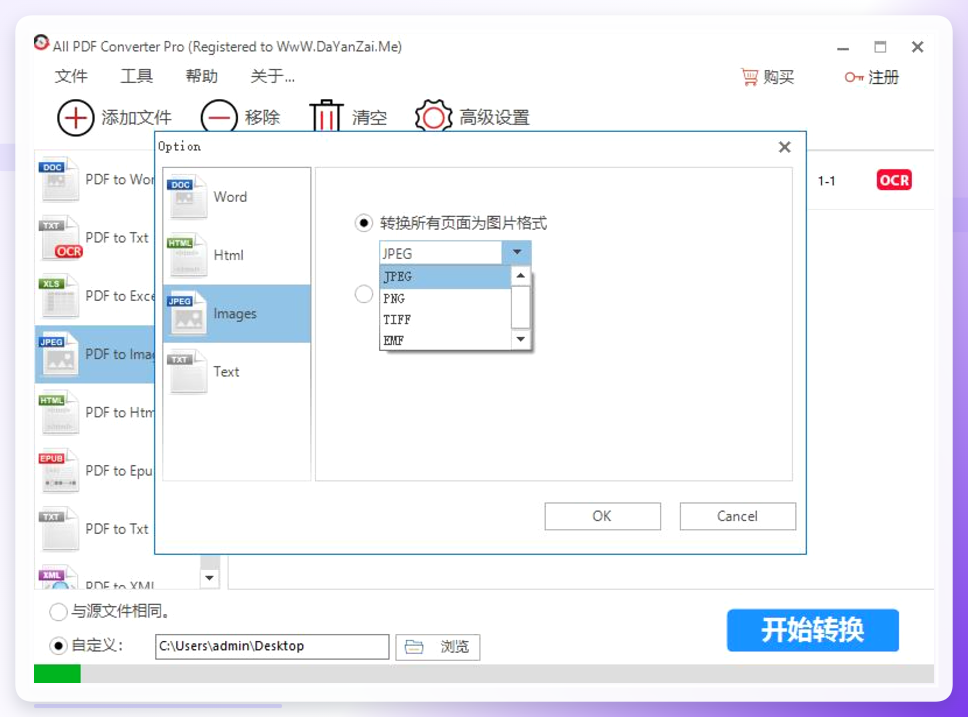Click the key register icon
968x717 pixels.
pyautogui.click(x=854, y=77)
